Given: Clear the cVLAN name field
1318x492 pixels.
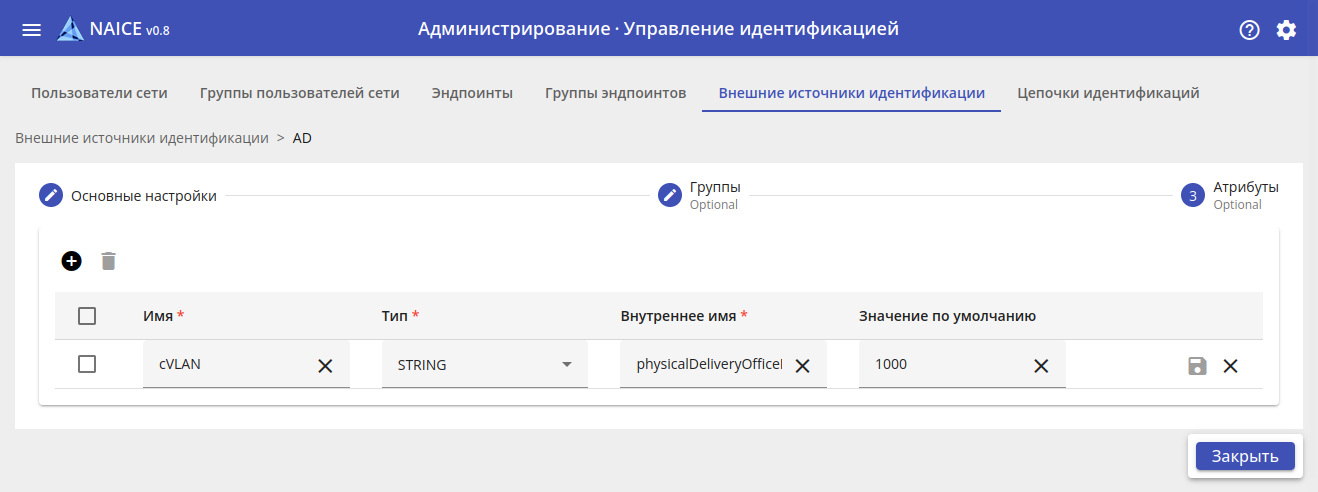Looking at the screenshot, I should (325, 366).
